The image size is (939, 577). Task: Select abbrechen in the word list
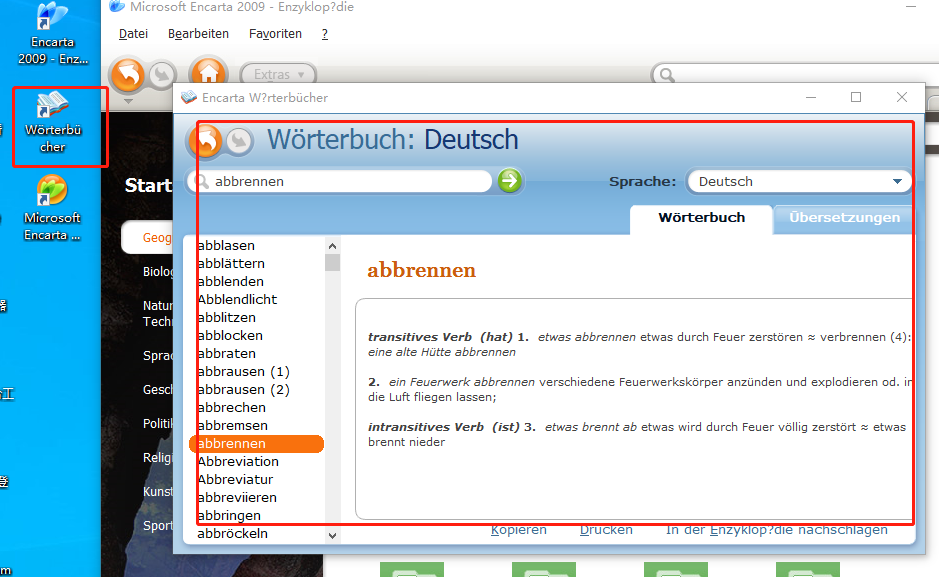click(x=231, y=407)
